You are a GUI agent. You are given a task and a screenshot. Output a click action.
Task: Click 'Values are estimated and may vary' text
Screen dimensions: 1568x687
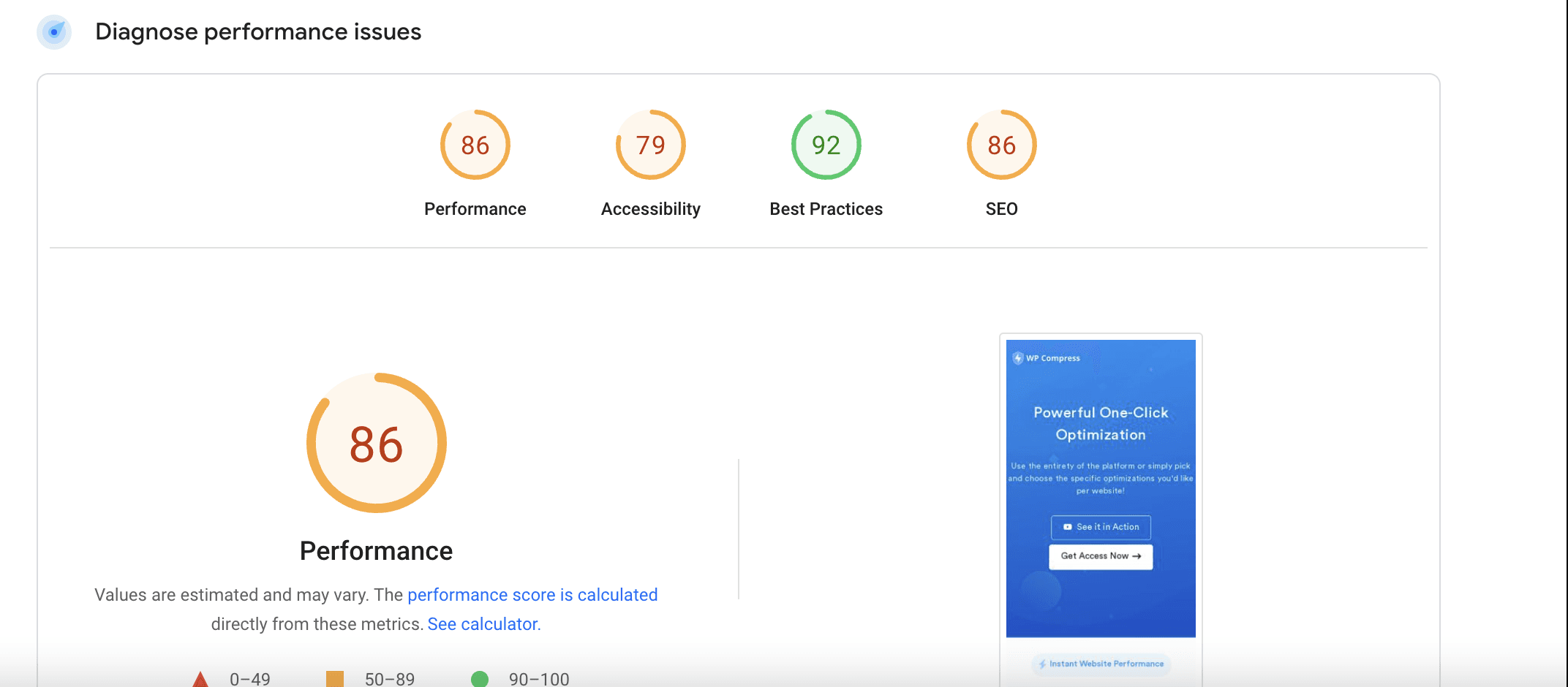click(x=232, y=595)
